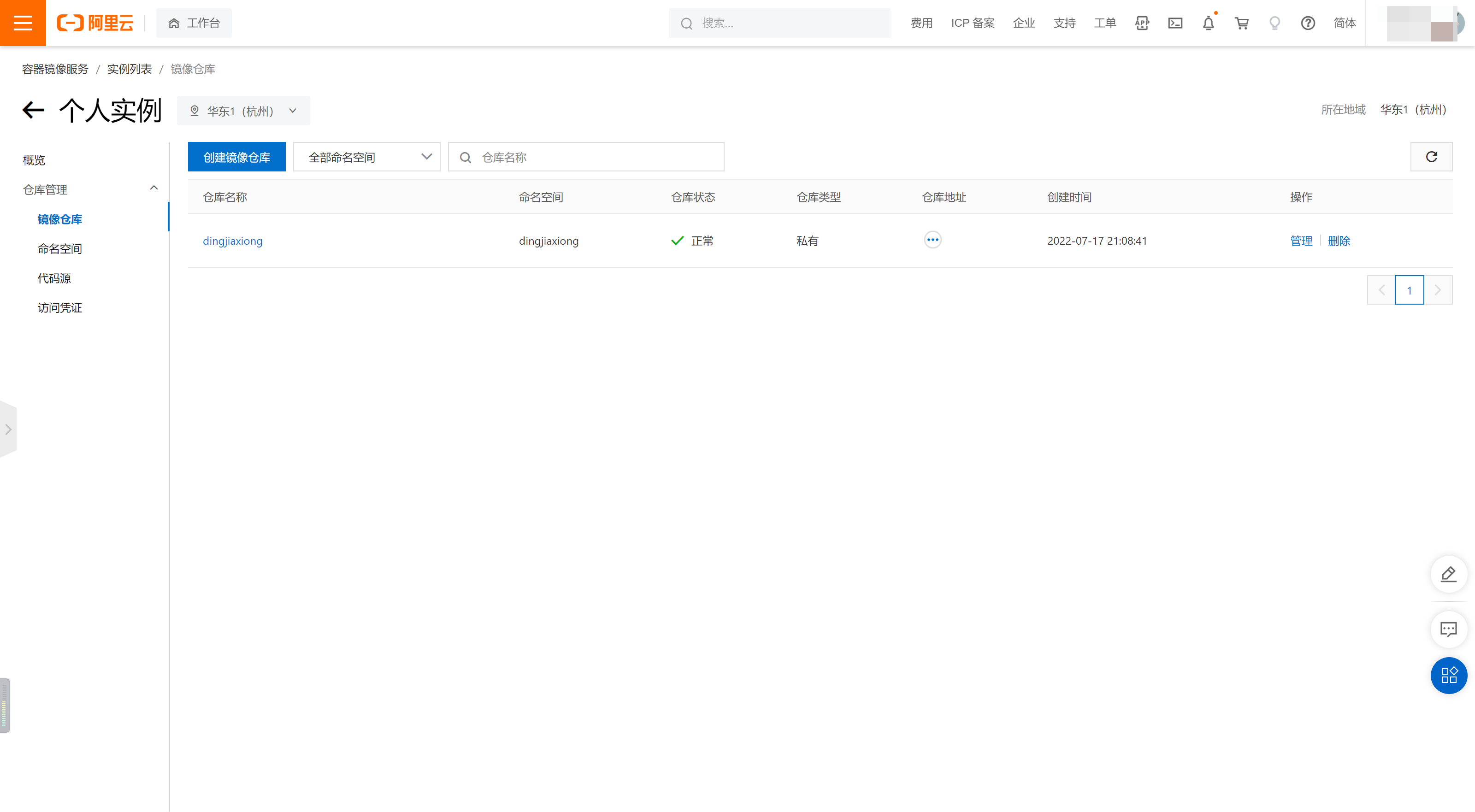Select 命名空间 in the sidebar

[59, 249]
